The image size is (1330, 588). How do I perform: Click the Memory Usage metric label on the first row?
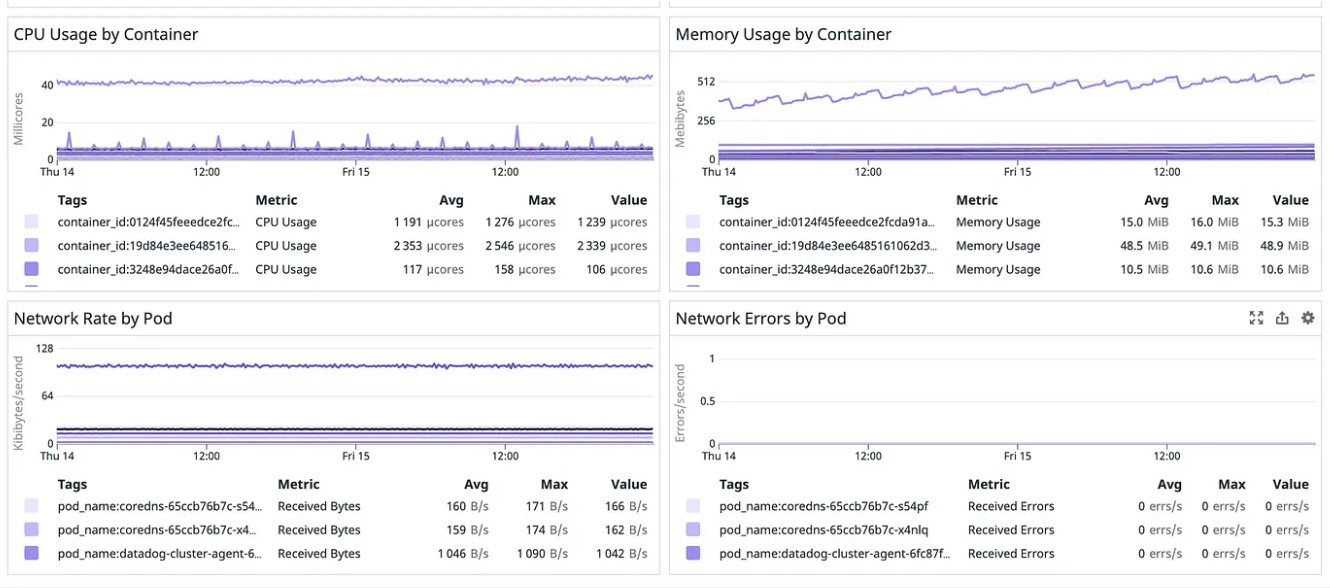997,221
